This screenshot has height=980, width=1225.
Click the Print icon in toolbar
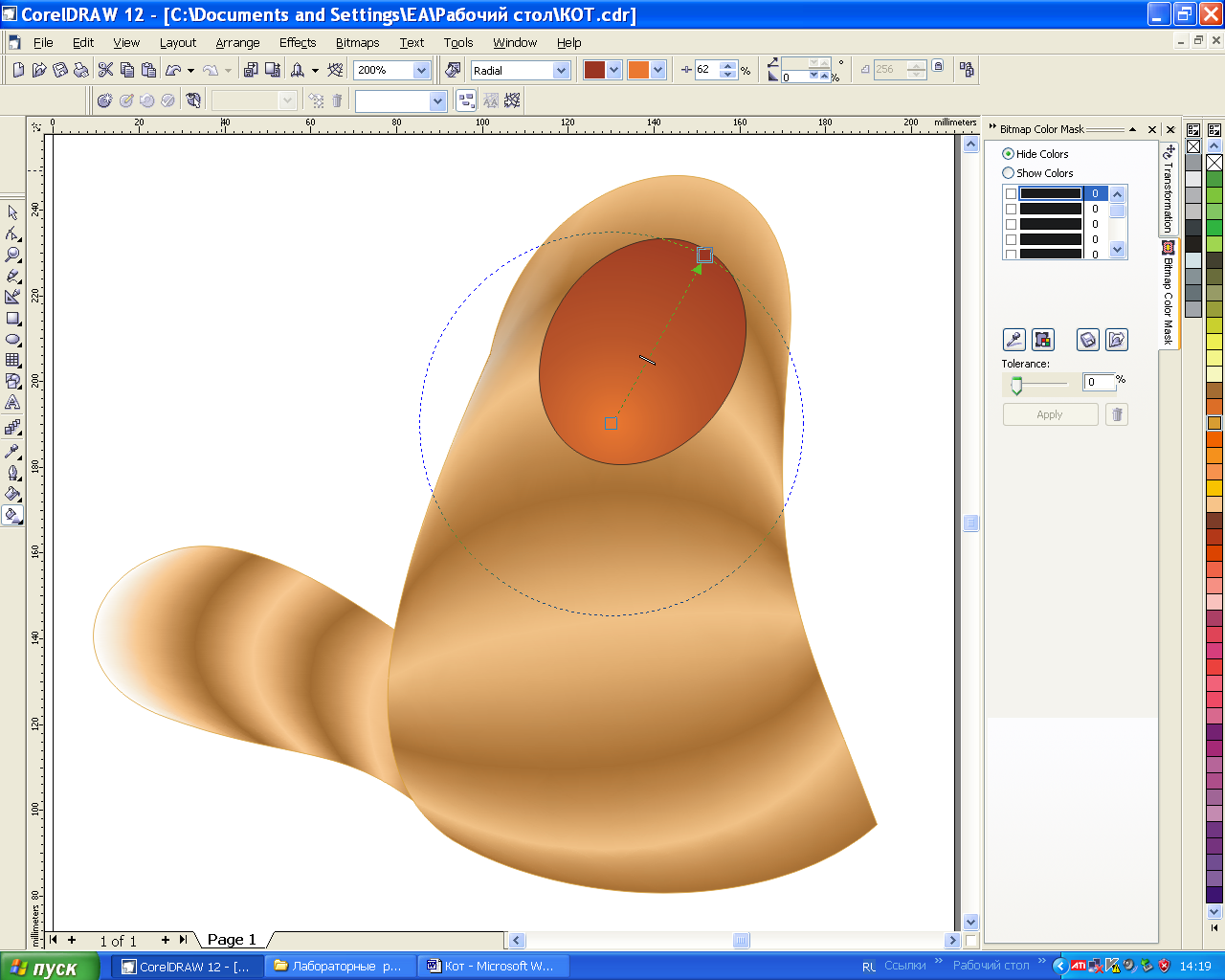click(81, 70)
